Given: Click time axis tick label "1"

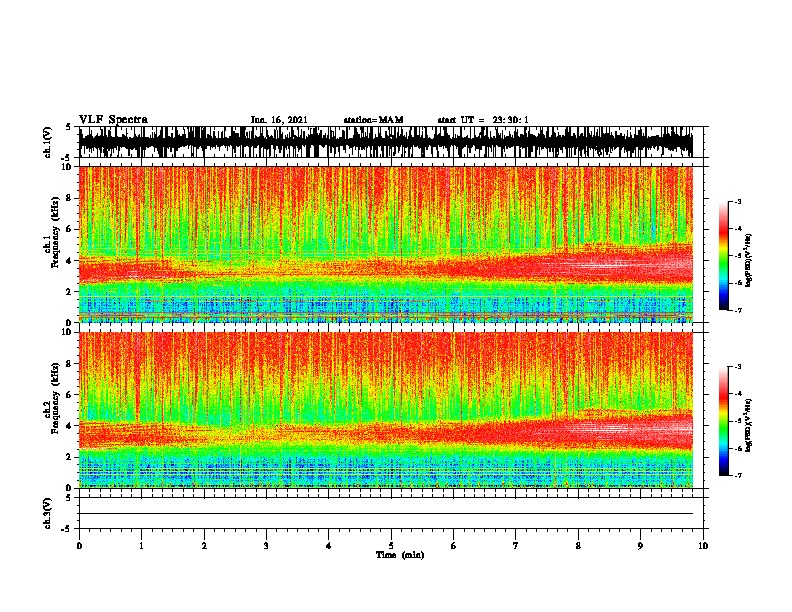Looking at the screenshot, I should click(141, 546).
